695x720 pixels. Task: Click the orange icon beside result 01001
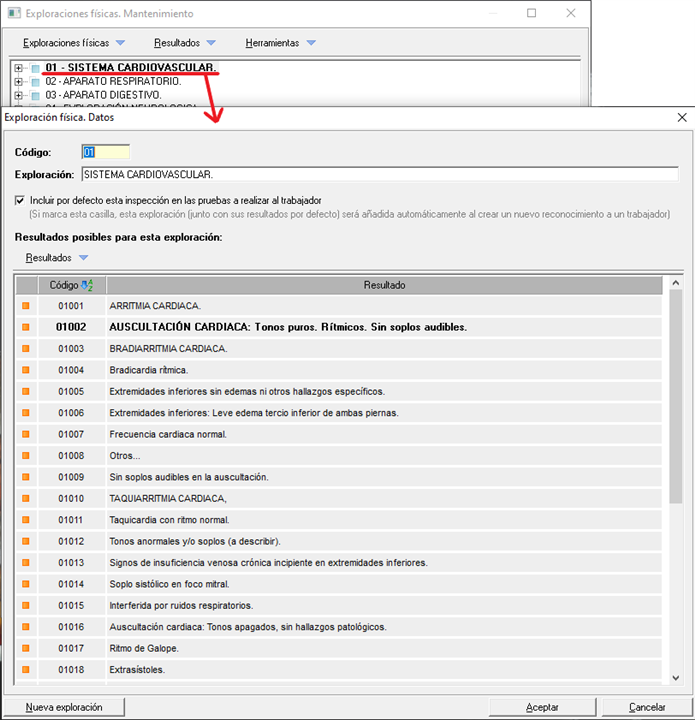26,305
